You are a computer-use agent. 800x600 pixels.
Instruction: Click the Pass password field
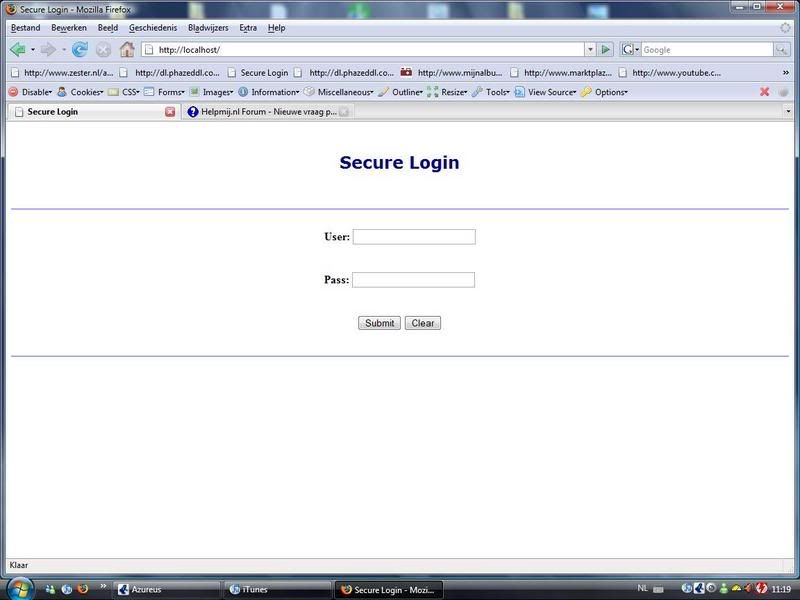[413, 280]
